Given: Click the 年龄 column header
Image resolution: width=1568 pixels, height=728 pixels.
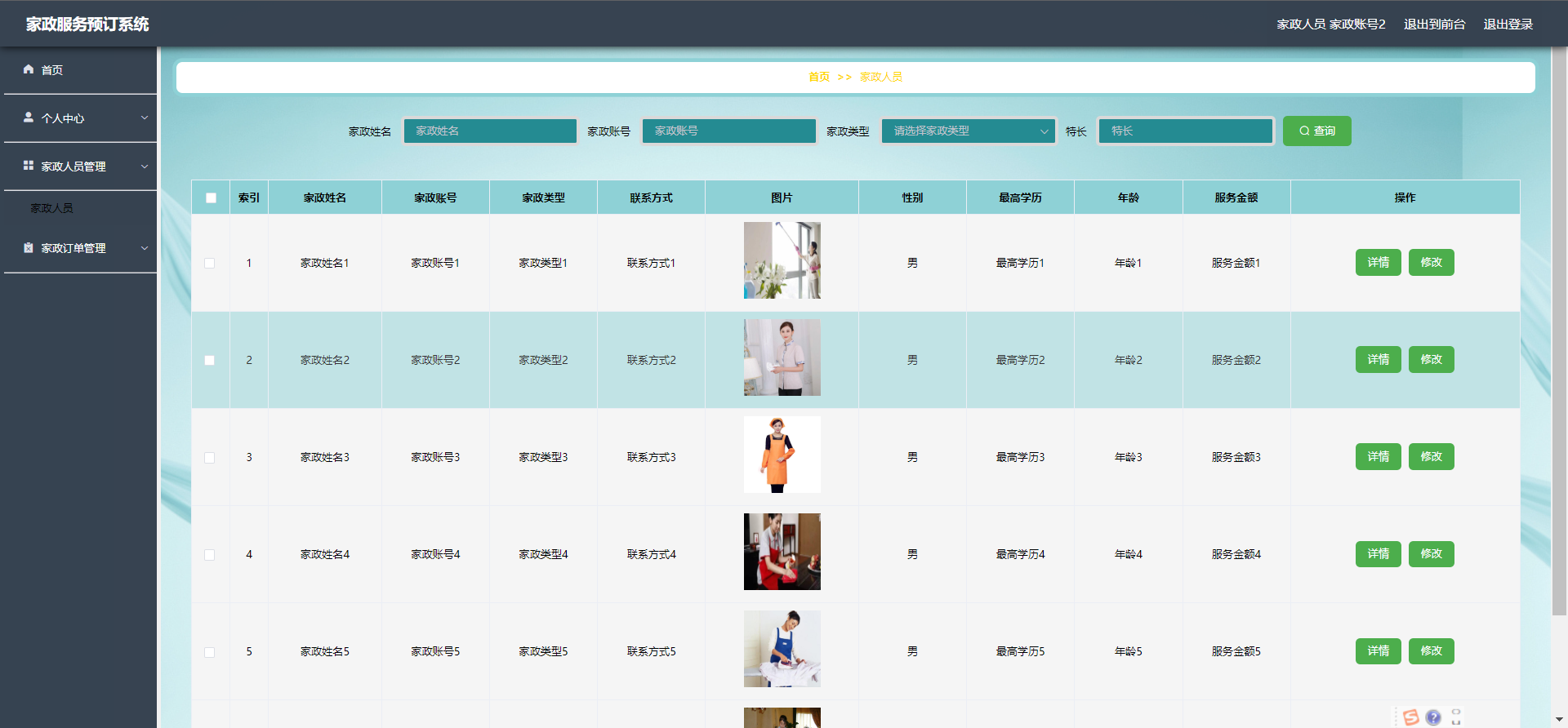Looking at the screenshot, I should 1128,198.
